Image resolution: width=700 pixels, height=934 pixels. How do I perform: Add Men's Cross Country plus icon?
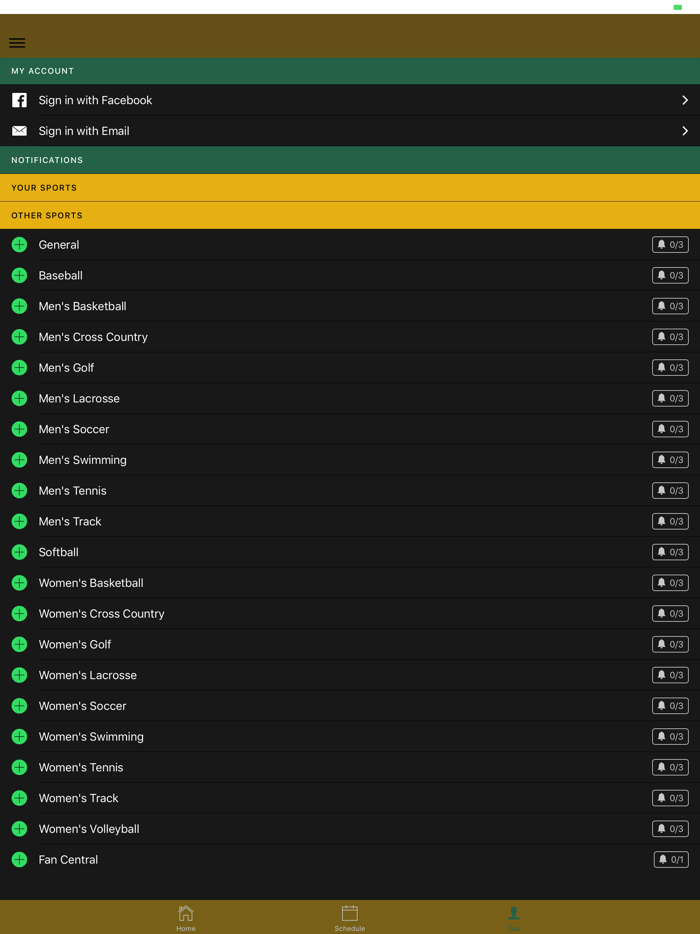(x=20, y=337)
